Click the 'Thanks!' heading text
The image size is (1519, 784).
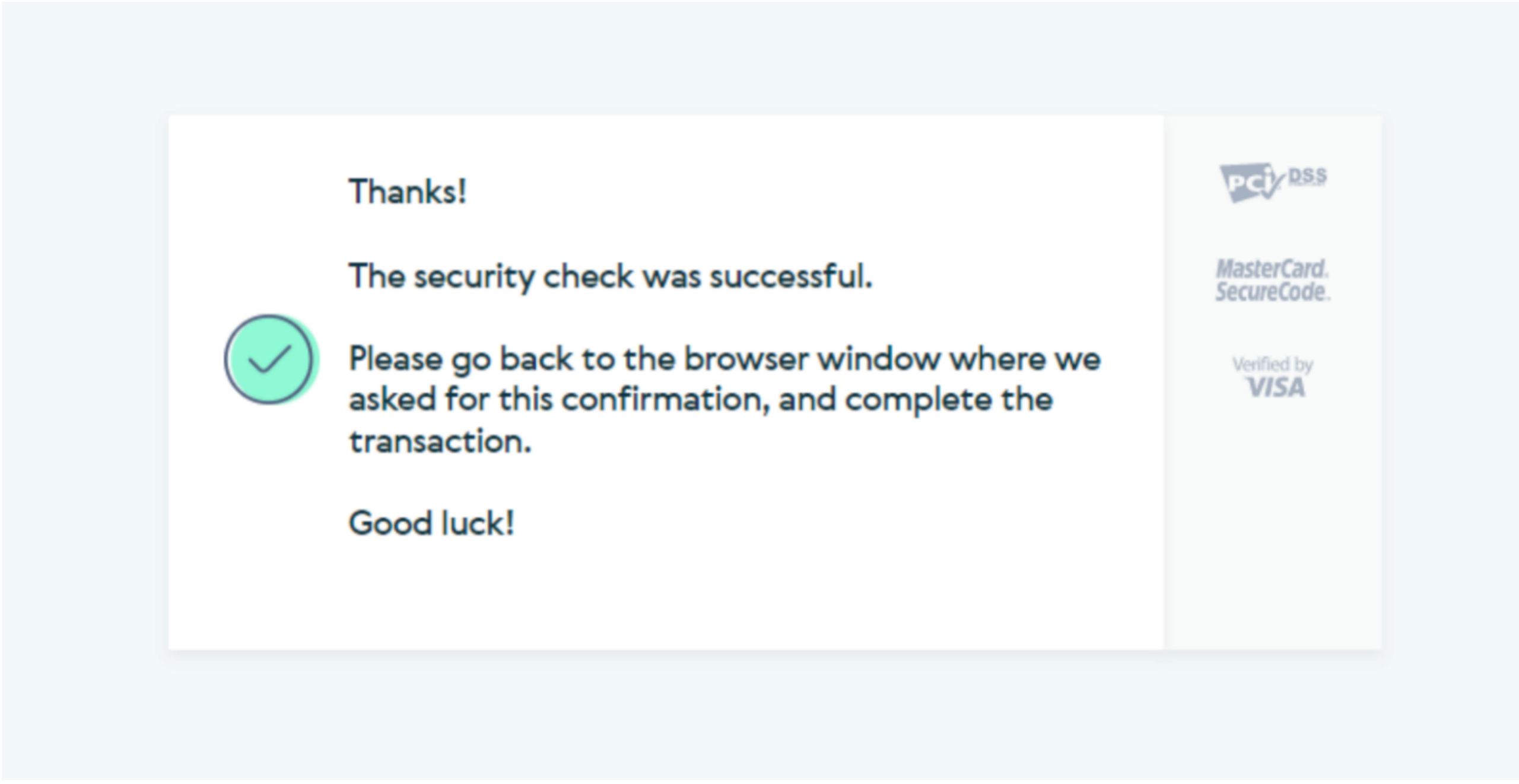point(408,192)
